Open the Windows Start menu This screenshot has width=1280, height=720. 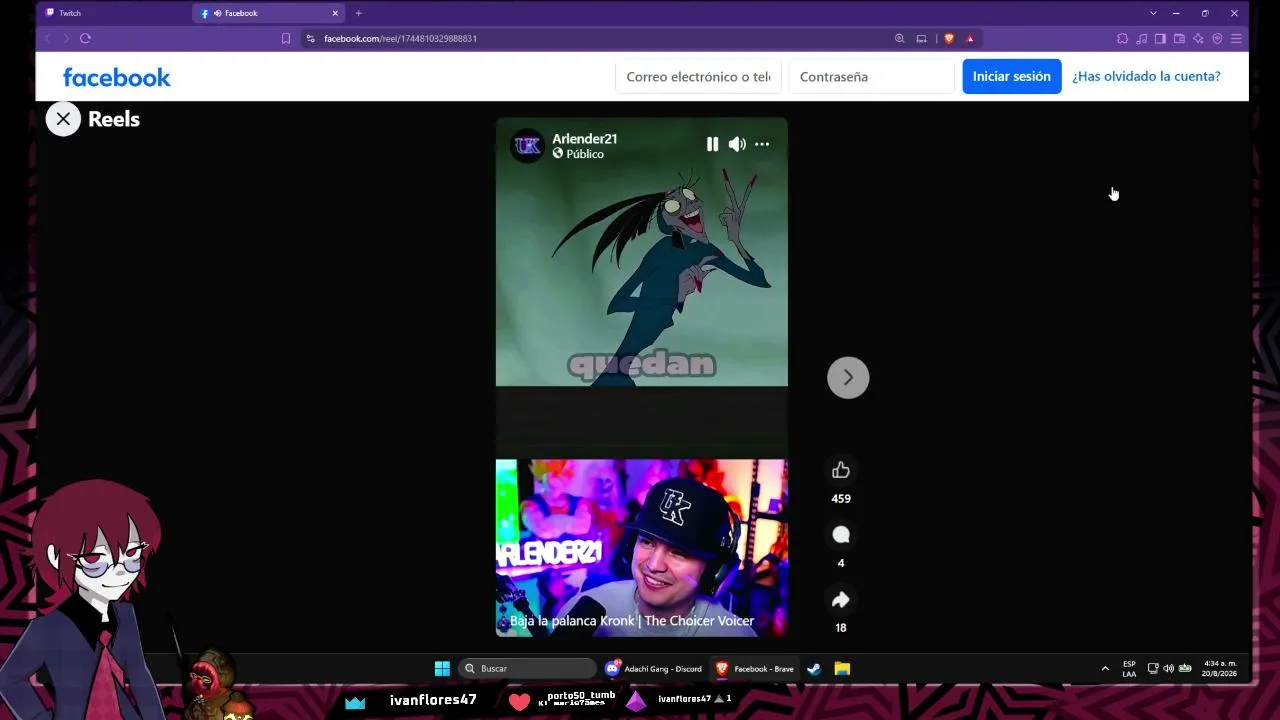(442, 669)
